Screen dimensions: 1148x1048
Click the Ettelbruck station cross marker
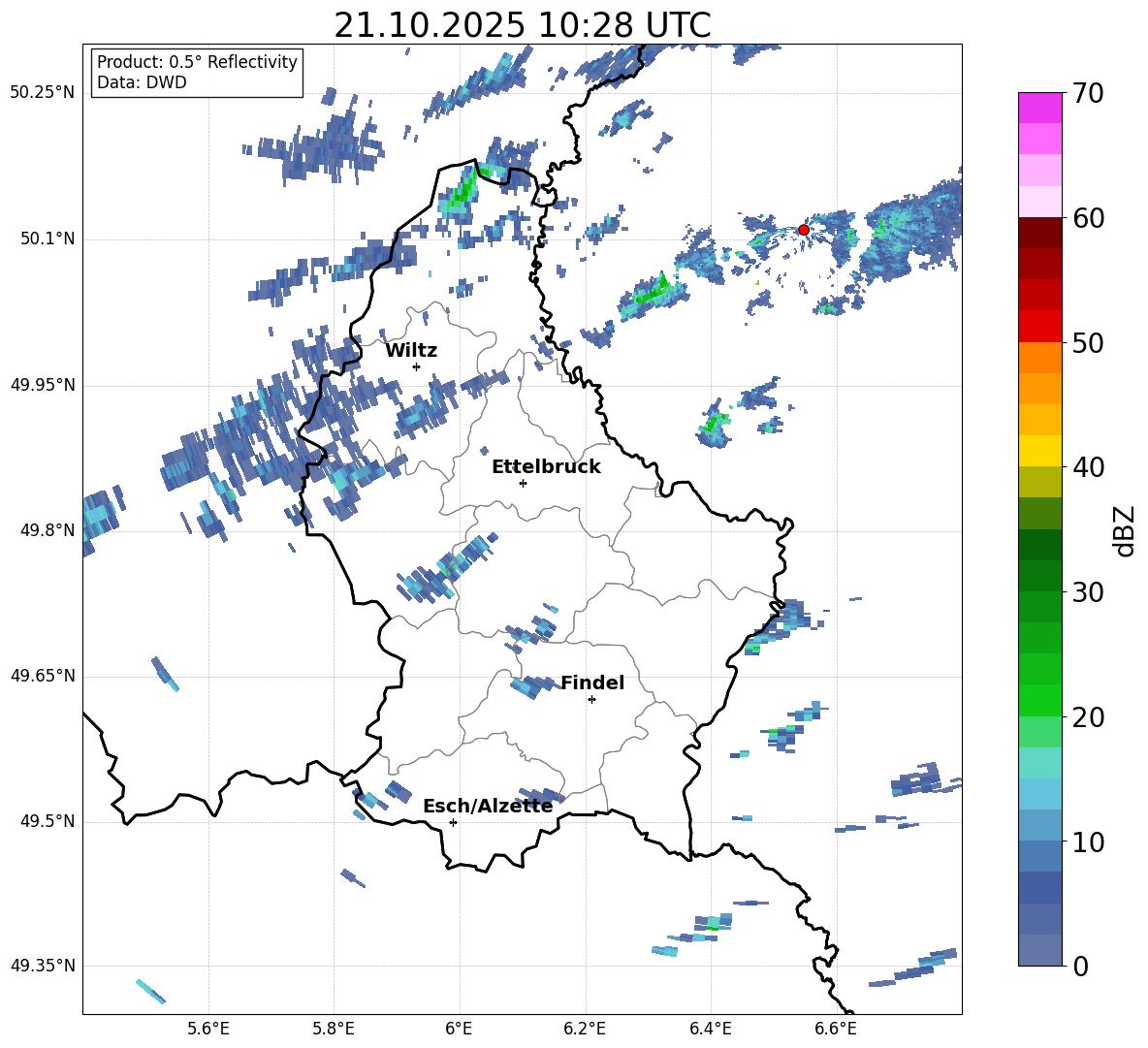(523, 483)
